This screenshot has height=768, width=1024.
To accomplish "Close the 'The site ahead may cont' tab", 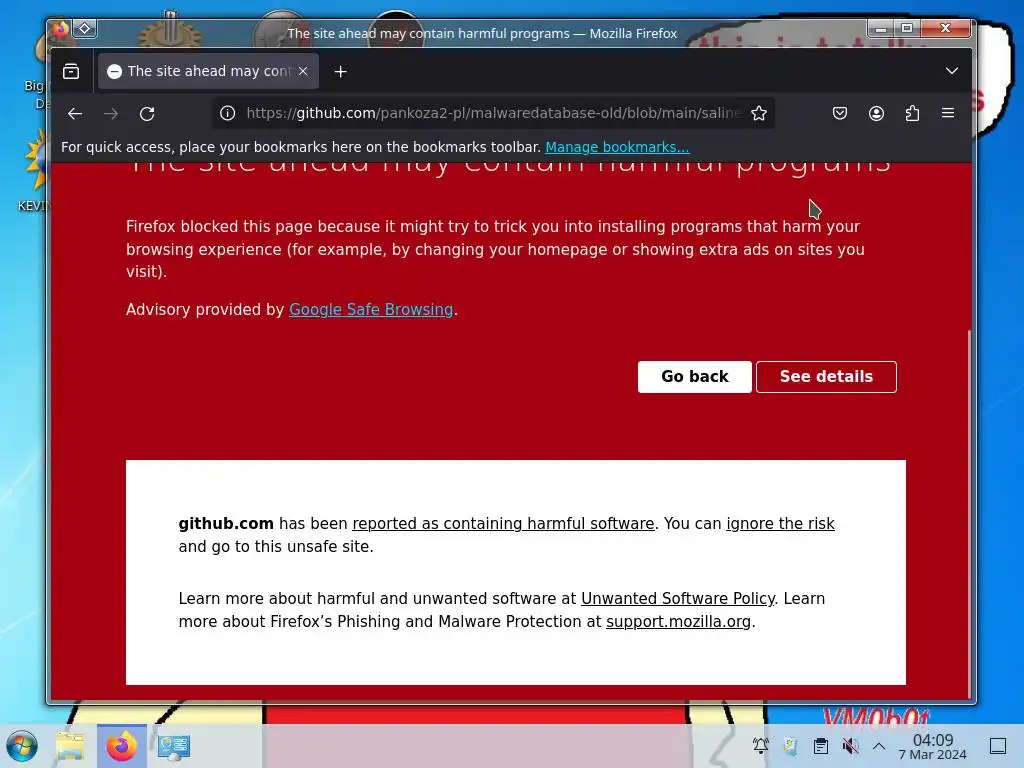I will tap(303, 71).
